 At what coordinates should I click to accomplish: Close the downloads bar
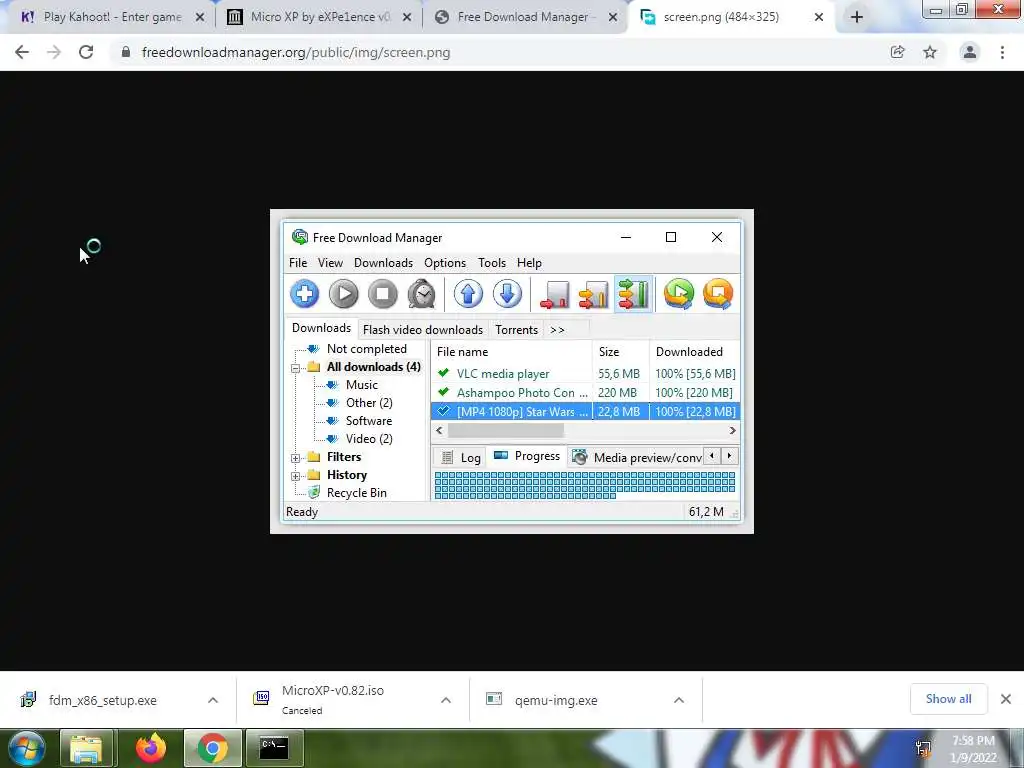[1006, 699]
